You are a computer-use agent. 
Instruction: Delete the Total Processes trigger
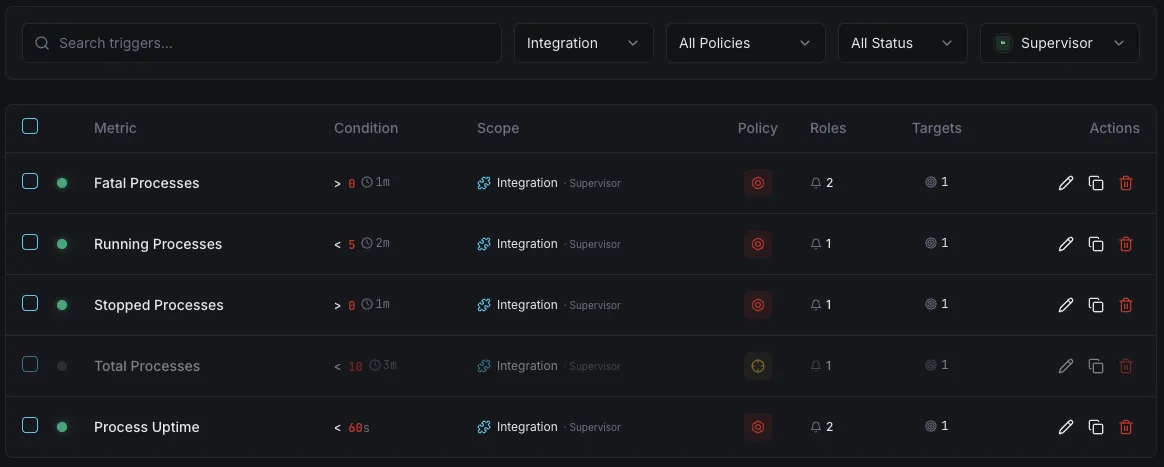pos(1126,365)
